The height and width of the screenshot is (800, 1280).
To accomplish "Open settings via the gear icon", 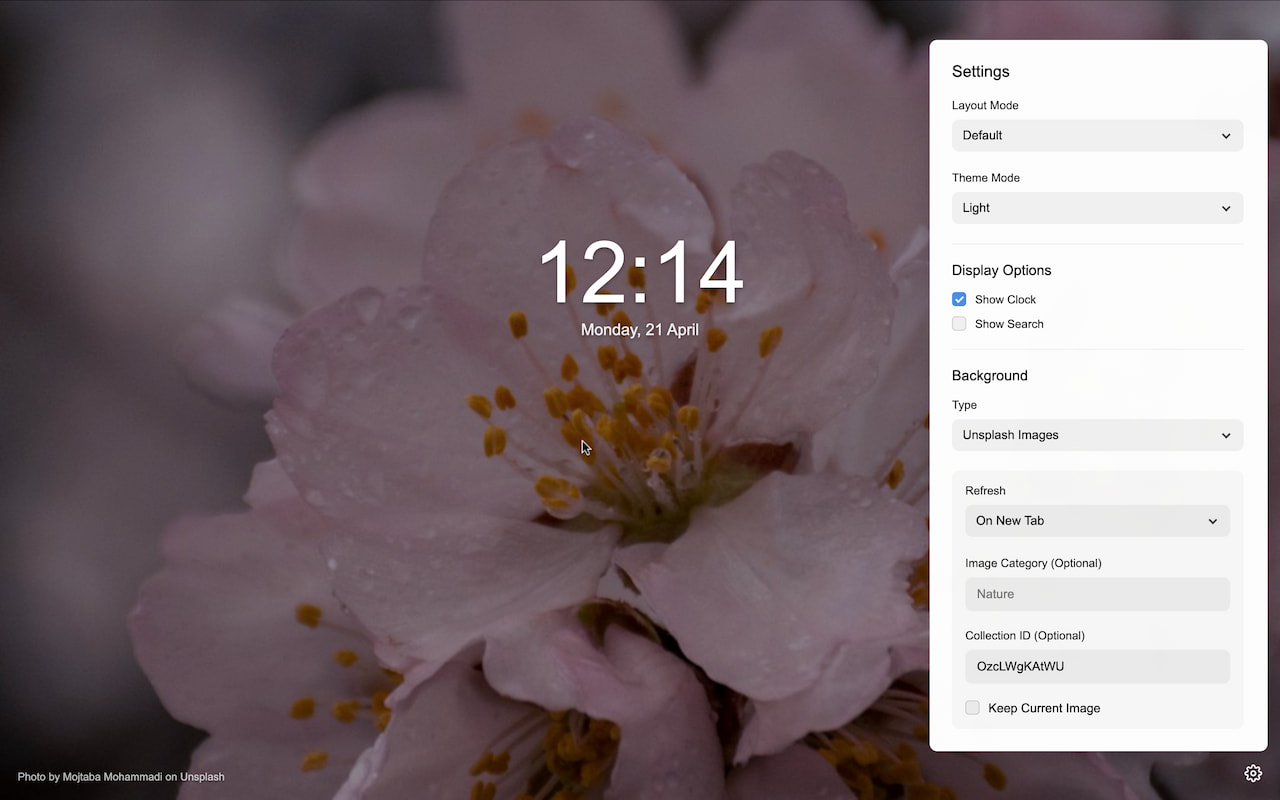I will point(1253,773).
